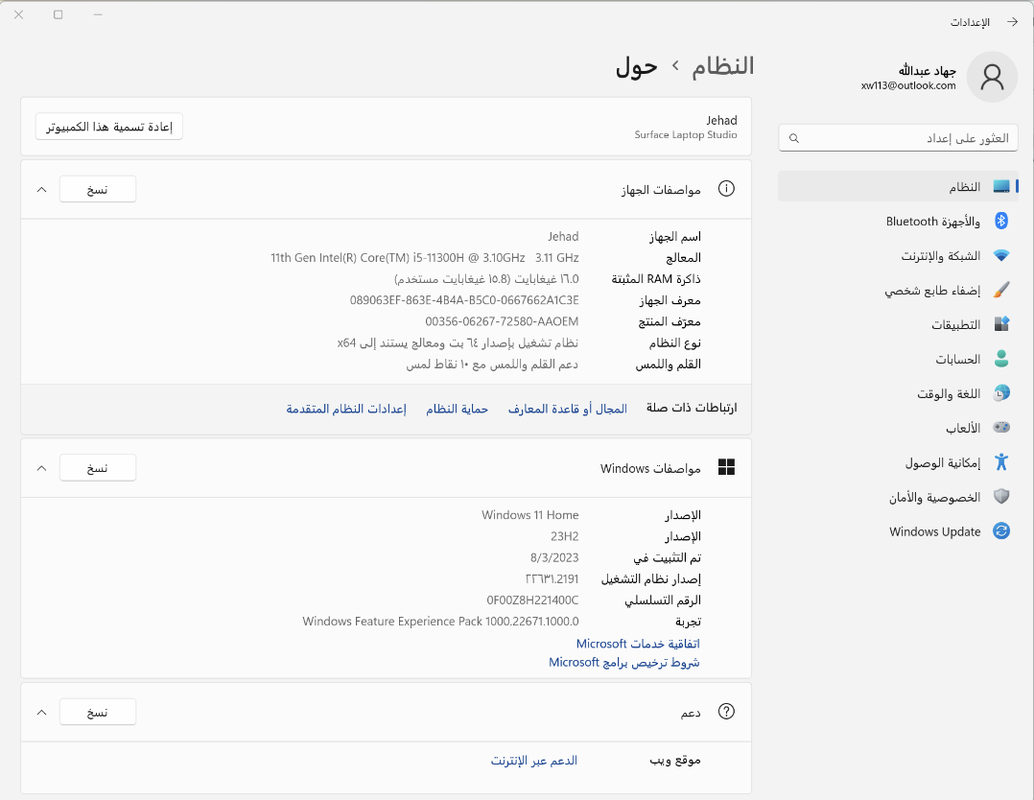This screenshot has height=800, width=1034.
Task: Click processor value i5-11300H text
Action: coord(425,257)
